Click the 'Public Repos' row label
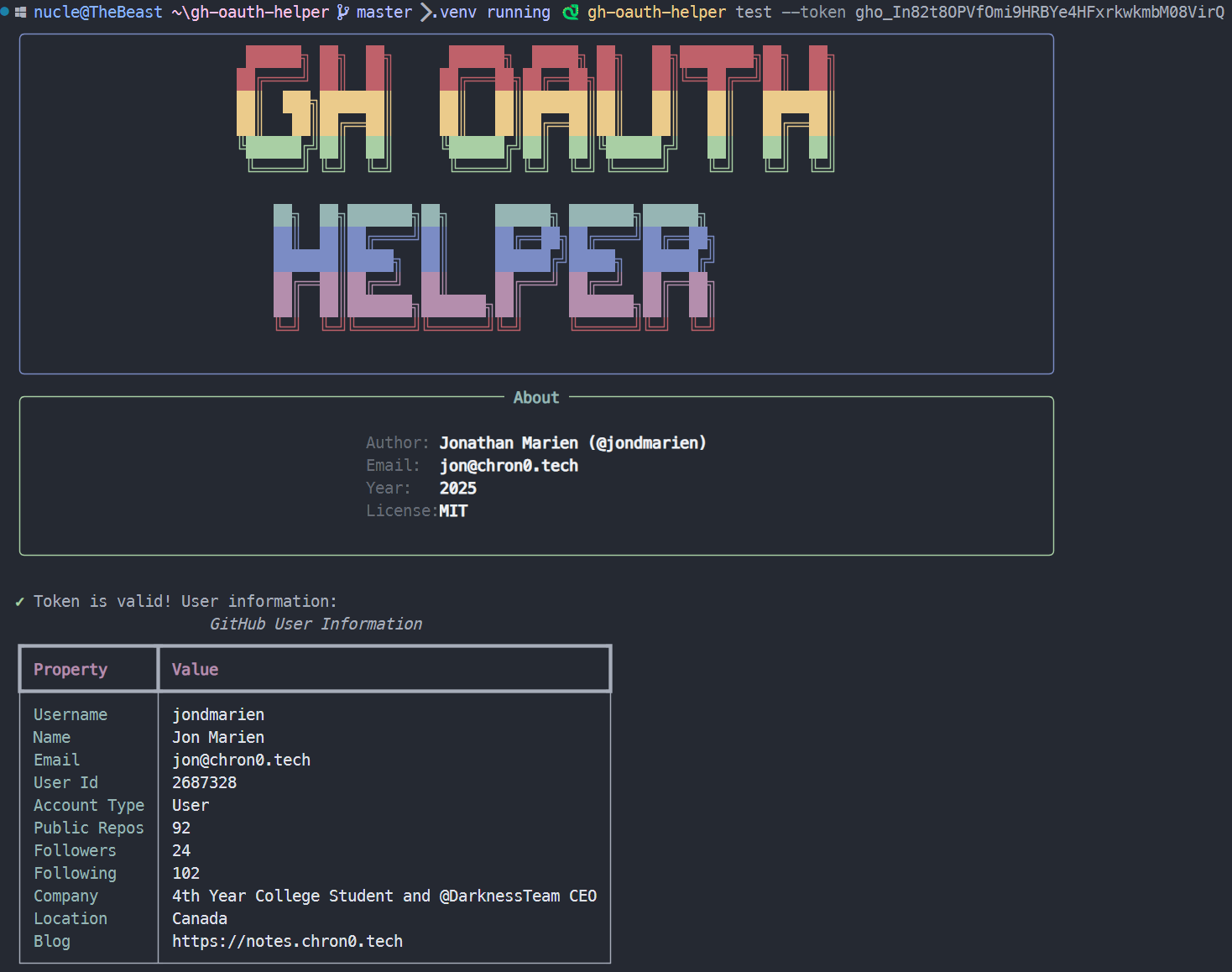The height and width of the screenshot is (972, 1232). pos(89,828)
